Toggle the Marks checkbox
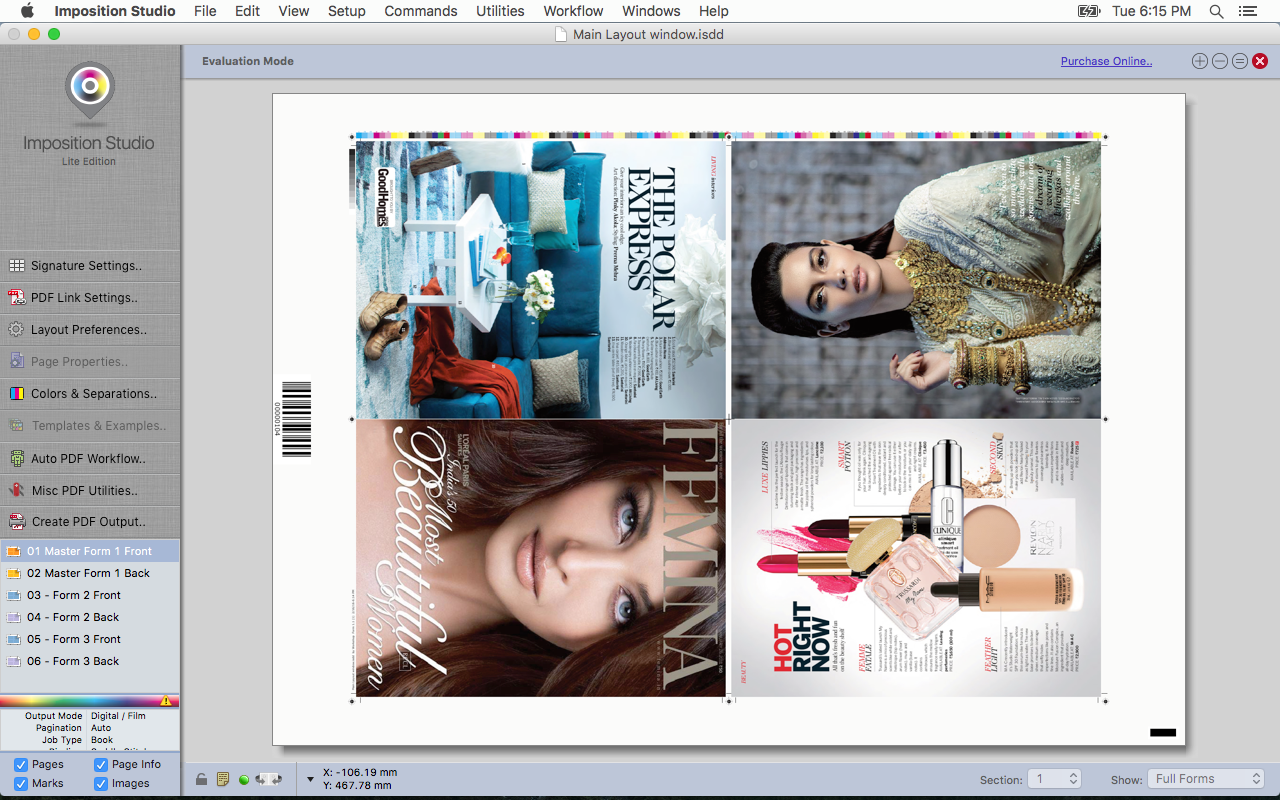Viewport: 1280px width, 800px height. click(21, 783)
